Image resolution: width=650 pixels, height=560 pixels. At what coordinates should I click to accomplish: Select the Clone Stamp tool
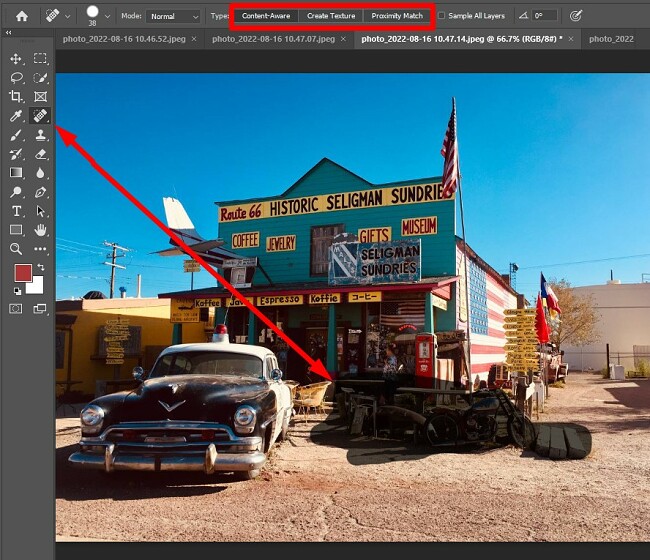[40, 135]
